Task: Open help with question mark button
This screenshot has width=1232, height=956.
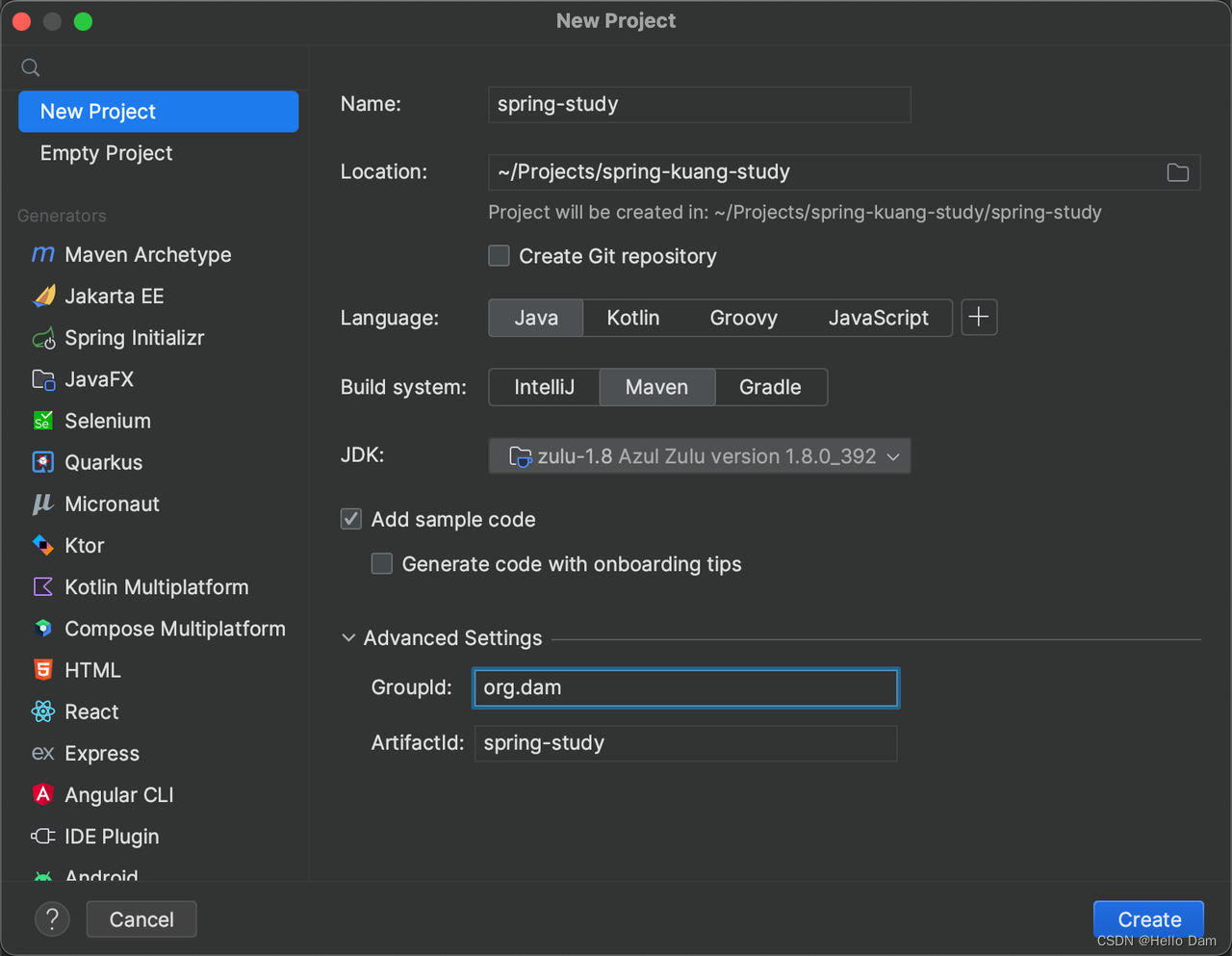Action: [x=53, y=919]
